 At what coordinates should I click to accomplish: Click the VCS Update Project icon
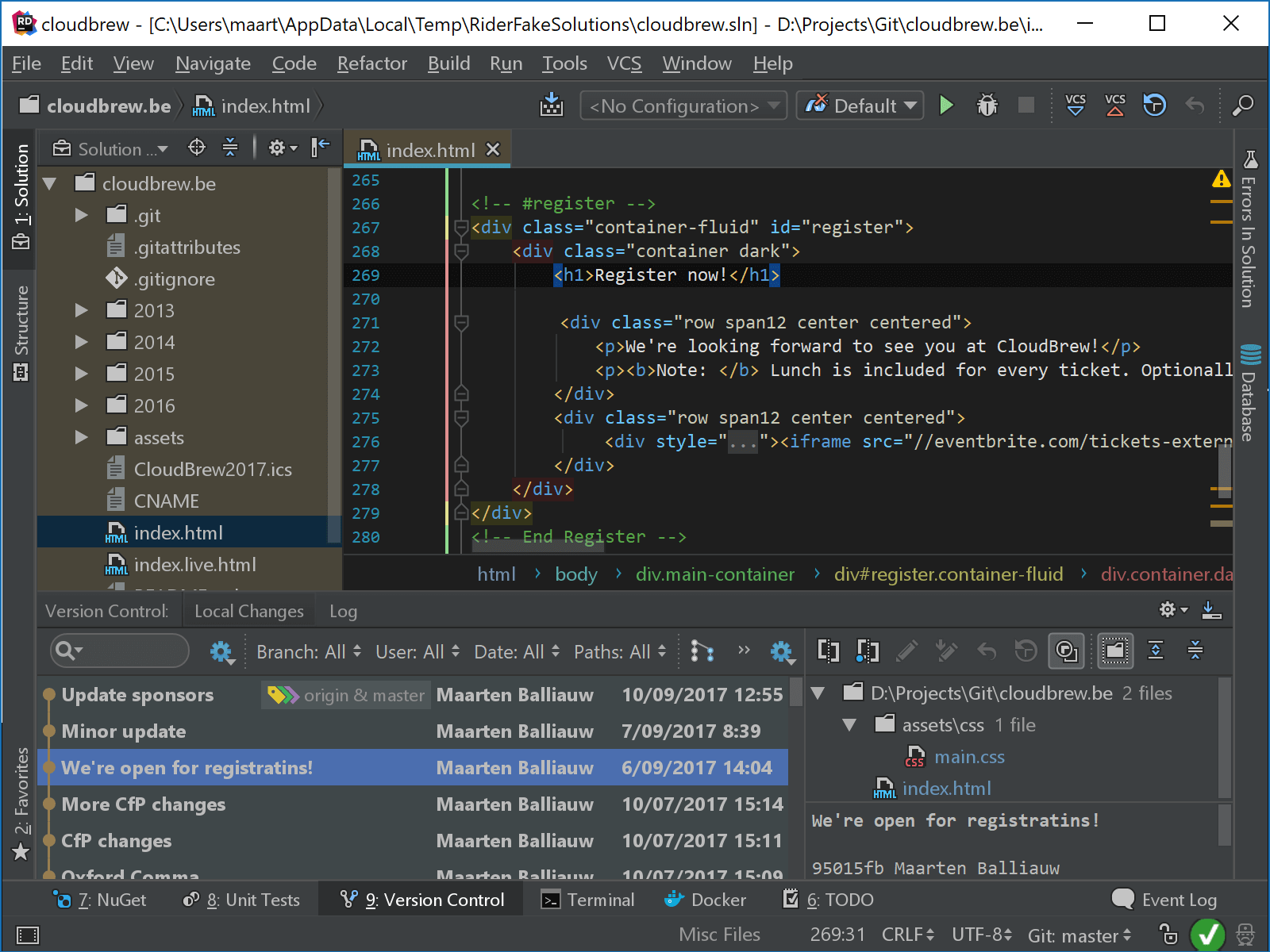1076,106
